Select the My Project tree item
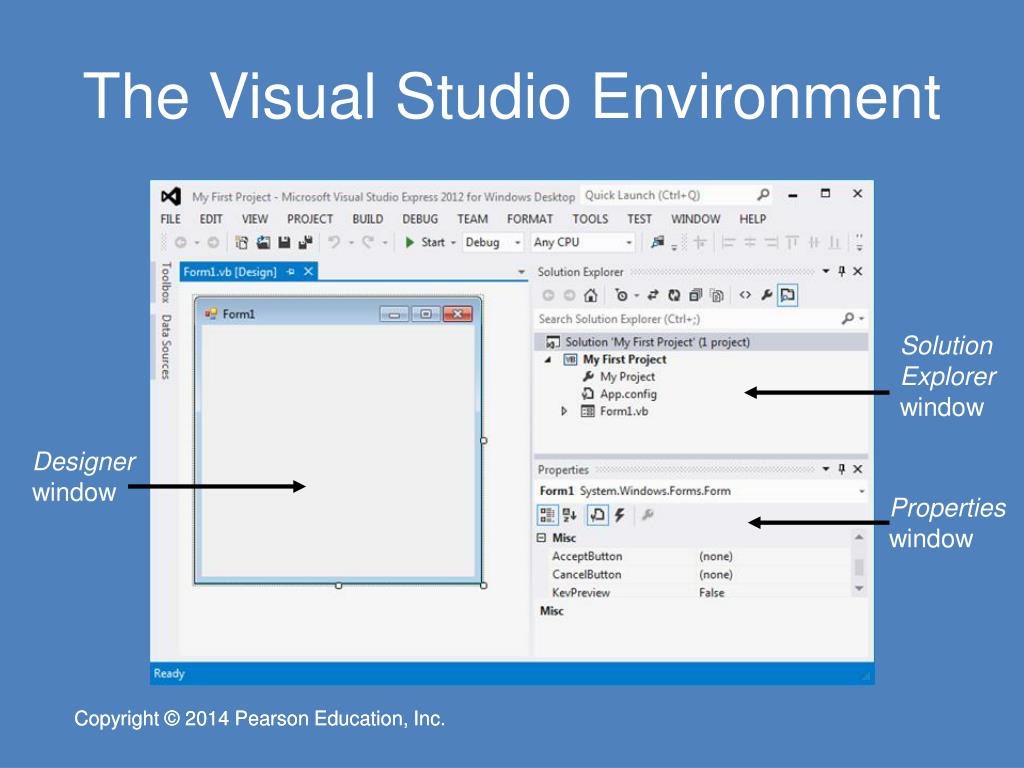The height and width of the screenshot is (768, 1024). pyautogui.click(x=627, y=377)
